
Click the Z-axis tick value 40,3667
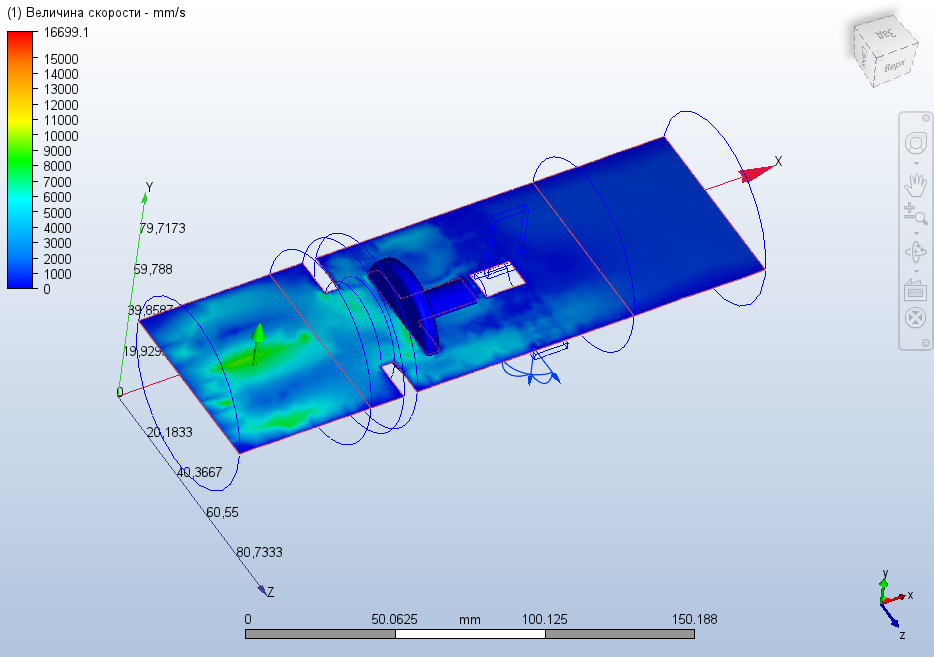(200, 472)
